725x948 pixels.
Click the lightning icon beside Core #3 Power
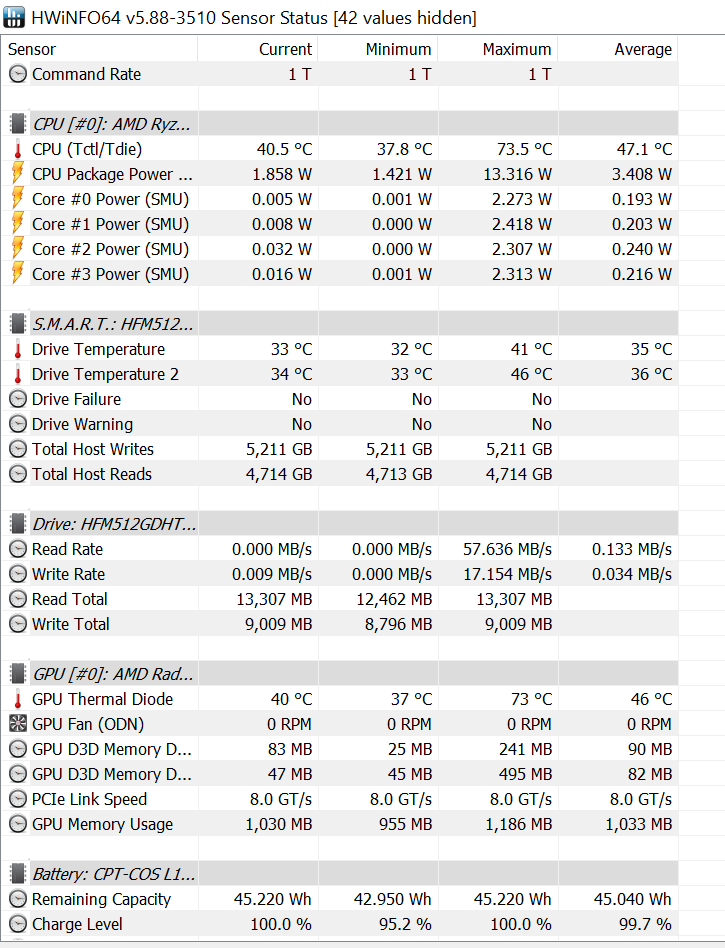tap(17, 274)
